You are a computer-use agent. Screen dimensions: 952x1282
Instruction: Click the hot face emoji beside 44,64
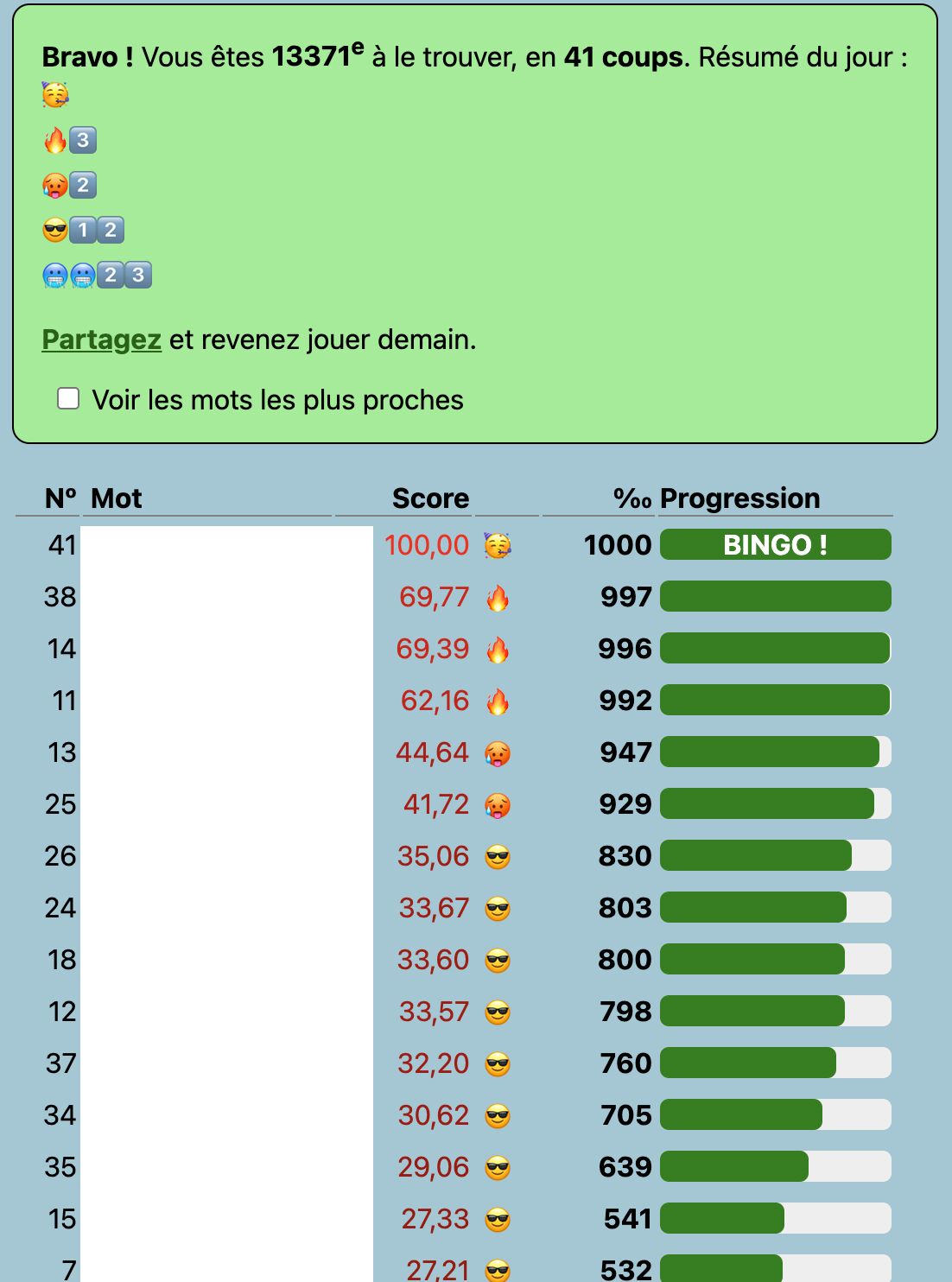[x=498, y=753]
